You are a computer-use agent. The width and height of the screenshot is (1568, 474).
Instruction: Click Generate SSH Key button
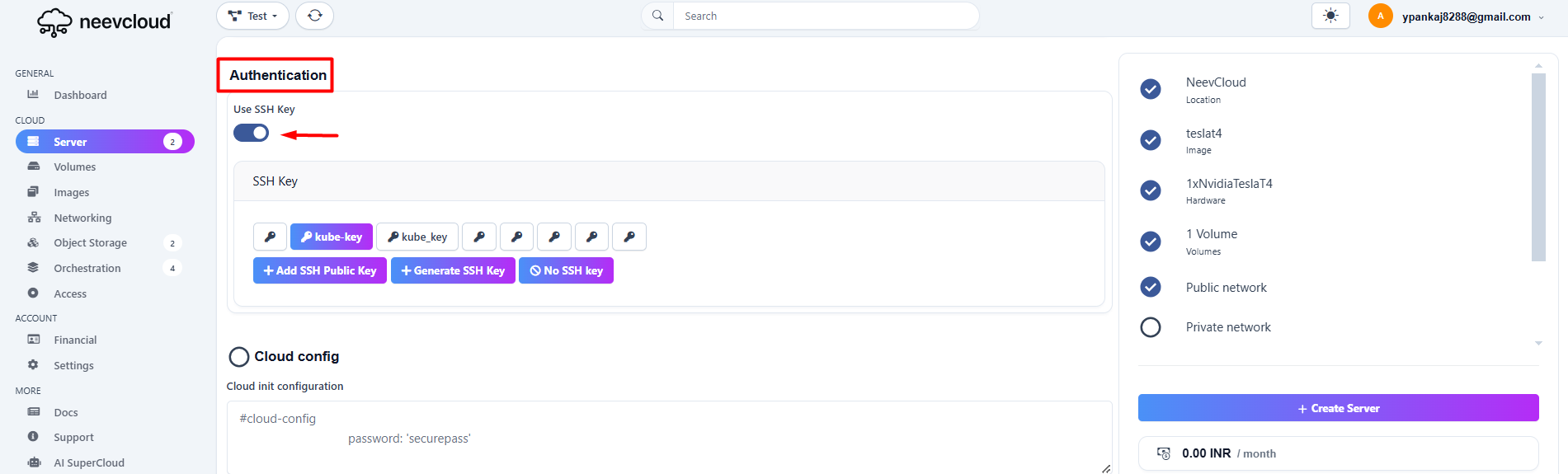[x=453, y=270]
